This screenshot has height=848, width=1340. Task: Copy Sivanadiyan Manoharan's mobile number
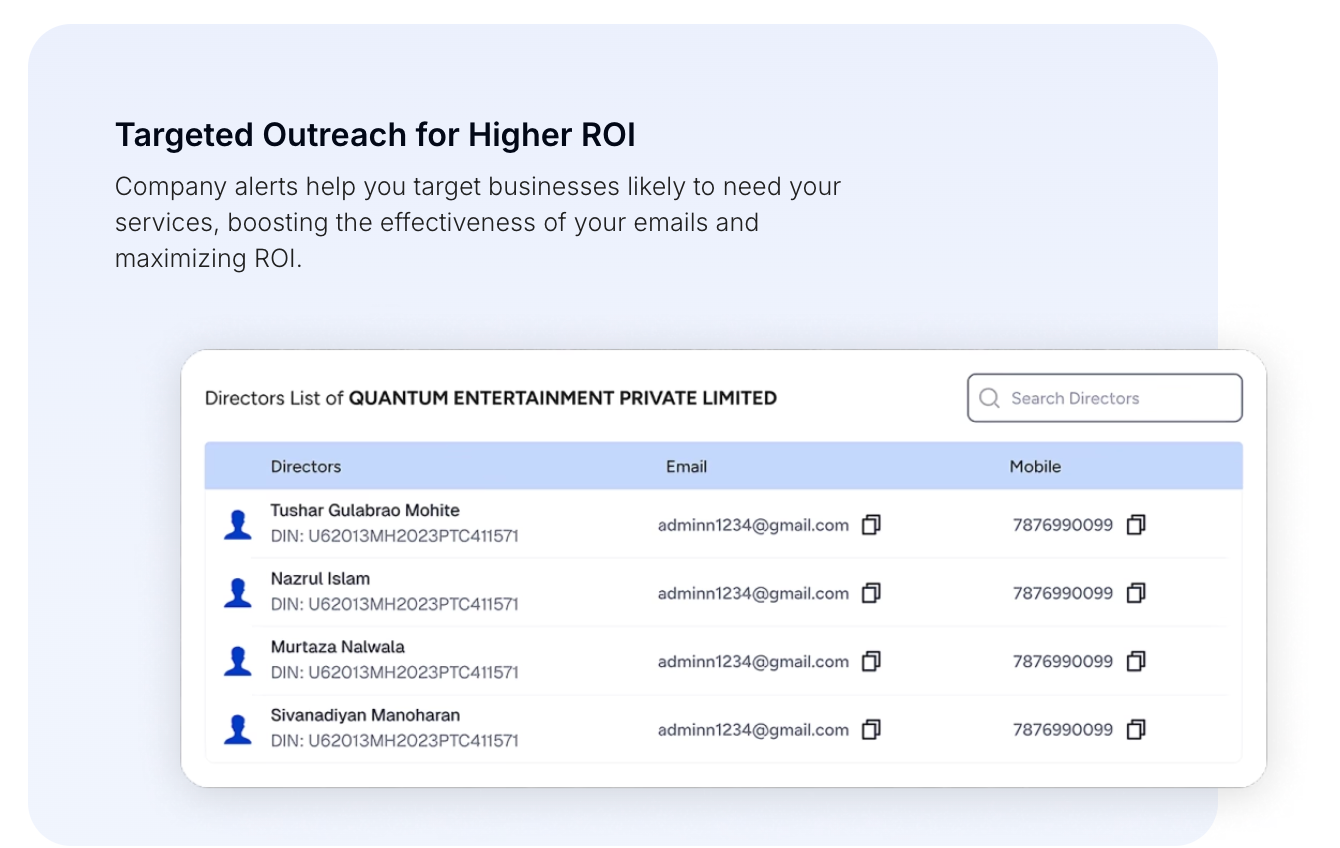(1135, 730)
